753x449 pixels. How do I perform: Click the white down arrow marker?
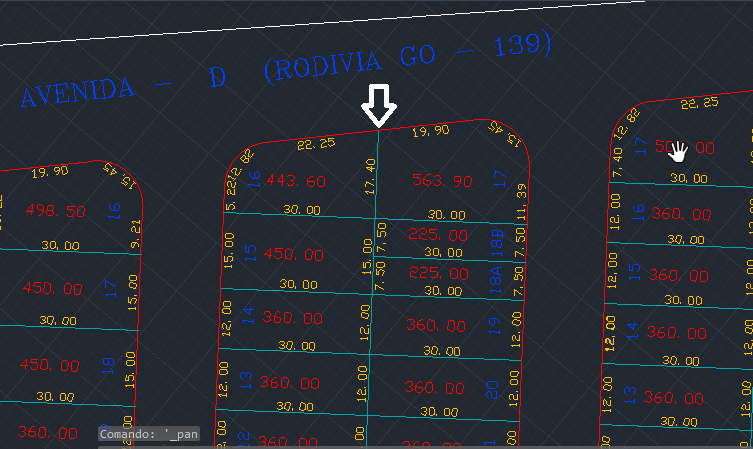(379, 106)
